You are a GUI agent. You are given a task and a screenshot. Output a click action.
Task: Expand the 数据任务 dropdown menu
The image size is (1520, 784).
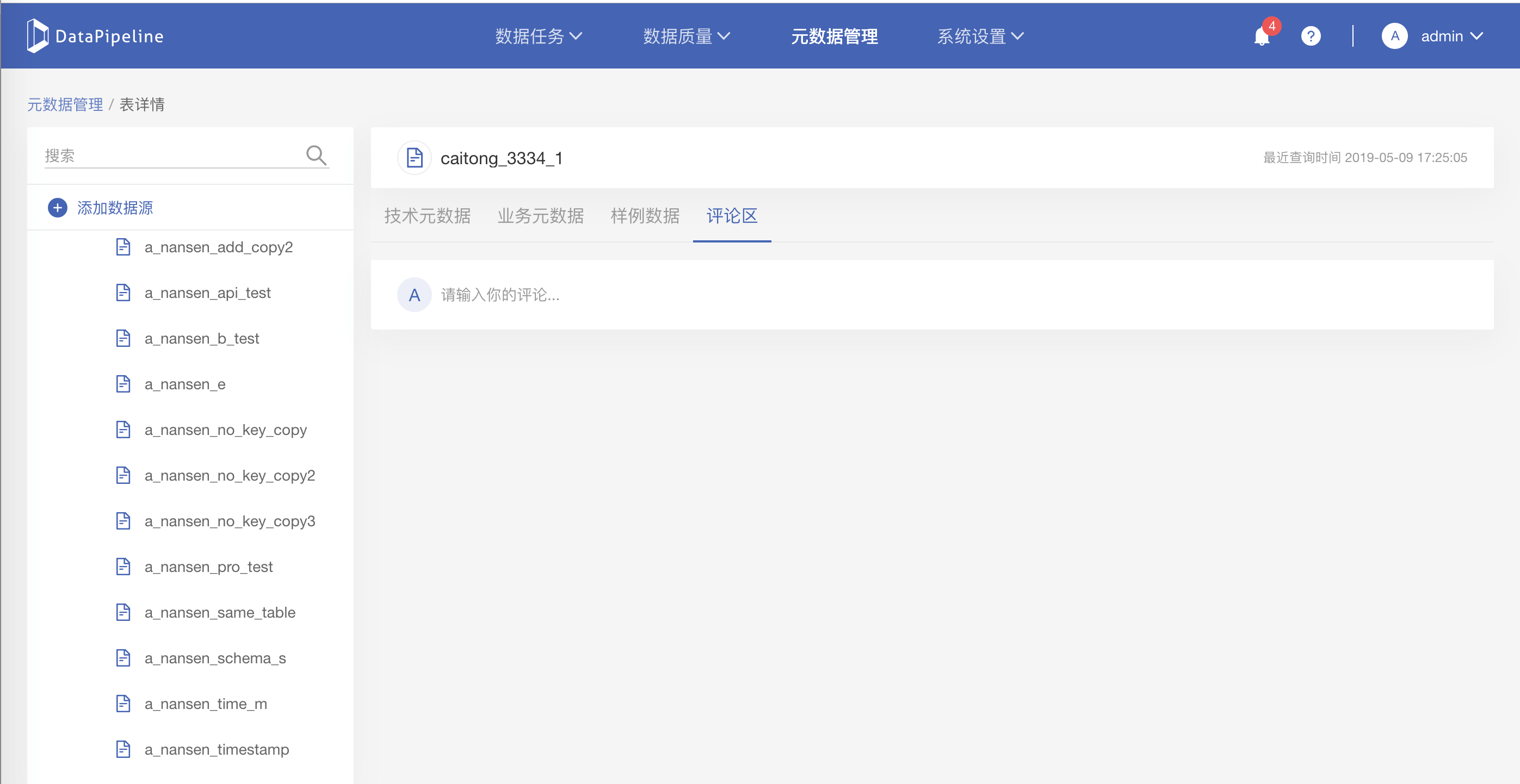538,36
